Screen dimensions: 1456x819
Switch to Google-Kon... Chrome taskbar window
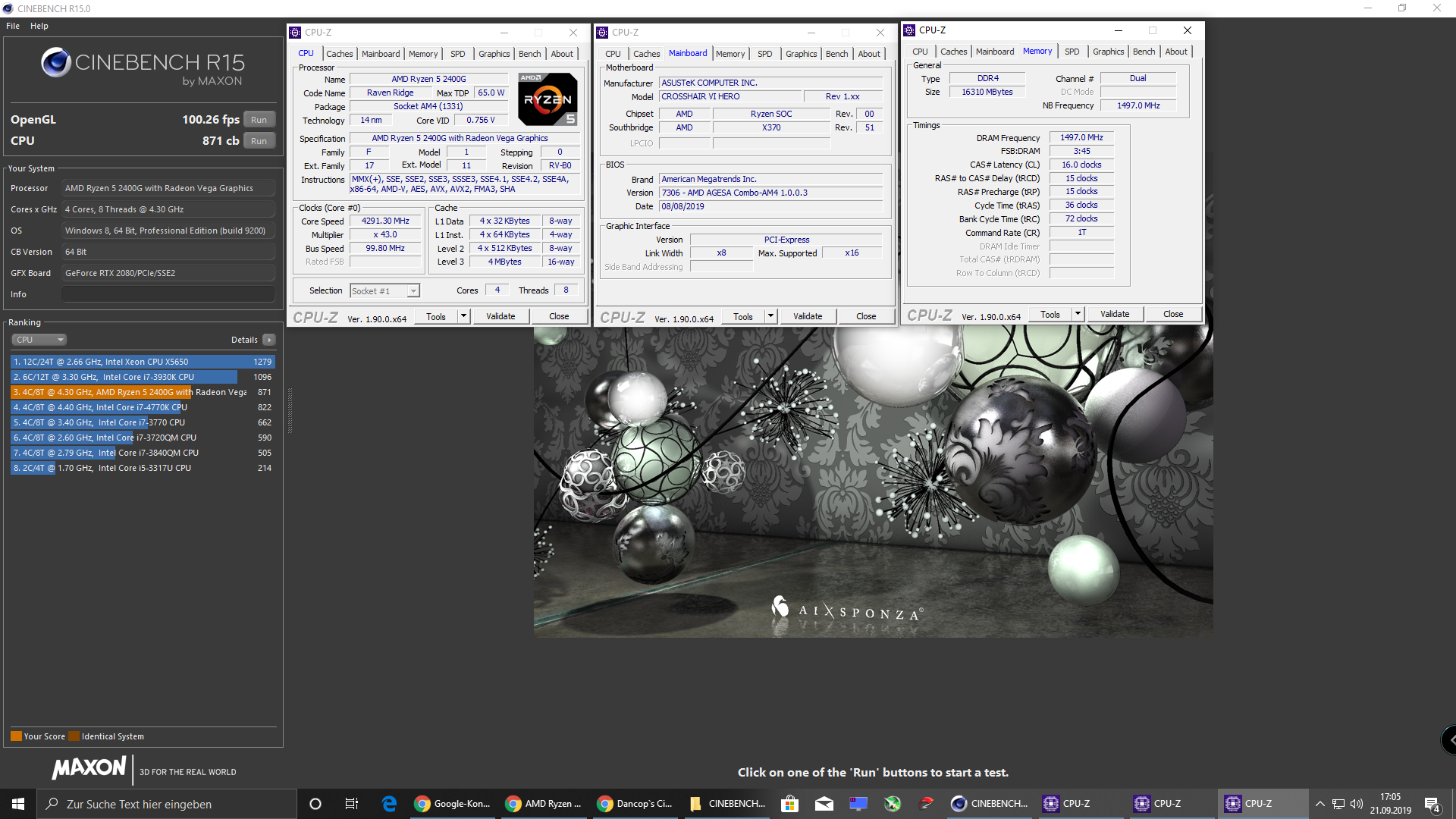[453, 804]
